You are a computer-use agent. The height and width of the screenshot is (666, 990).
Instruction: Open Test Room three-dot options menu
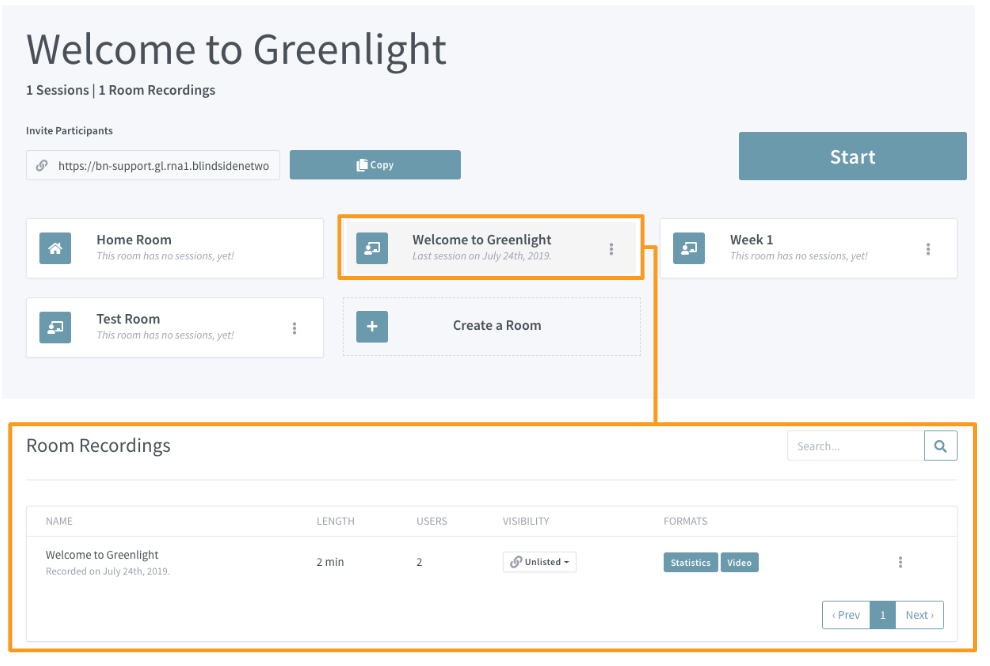coord(294,328)
